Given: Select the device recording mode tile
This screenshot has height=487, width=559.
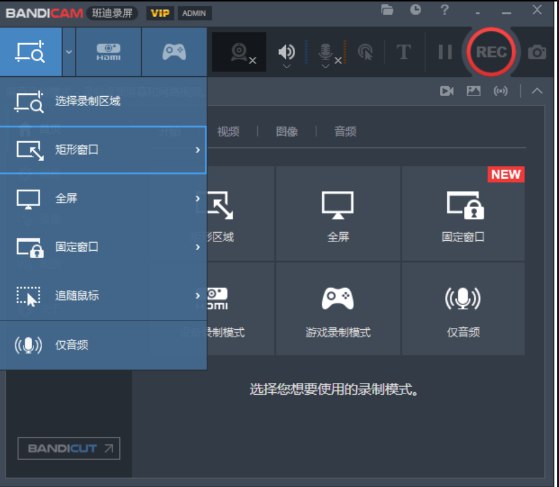Looking at the screenshot, I should pyautogui.click(x=241, y=309).
